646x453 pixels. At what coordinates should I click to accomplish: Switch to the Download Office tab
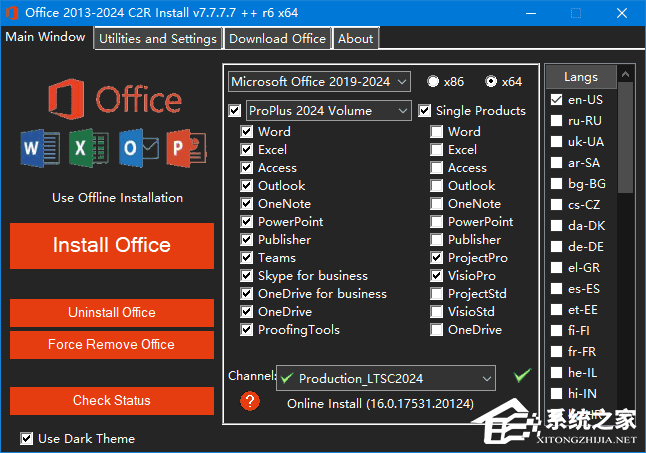coord(277,39)
